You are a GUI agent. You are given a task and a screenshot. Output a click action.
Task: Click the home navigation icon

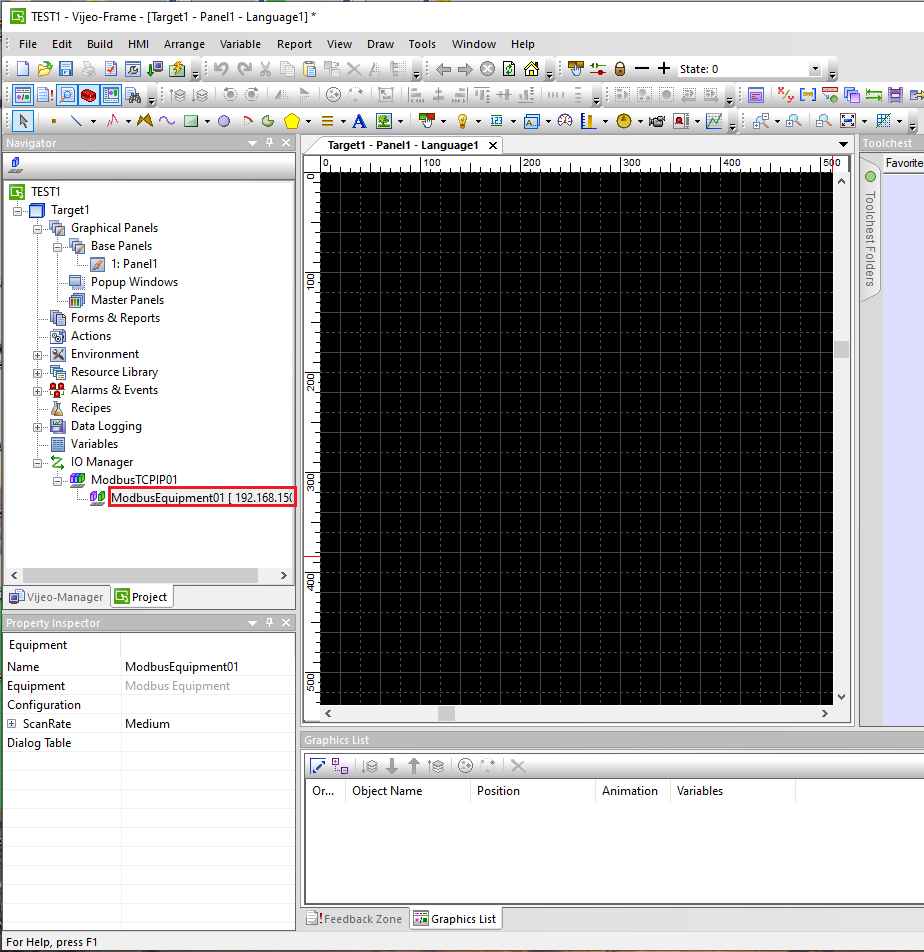coord(532,69)
